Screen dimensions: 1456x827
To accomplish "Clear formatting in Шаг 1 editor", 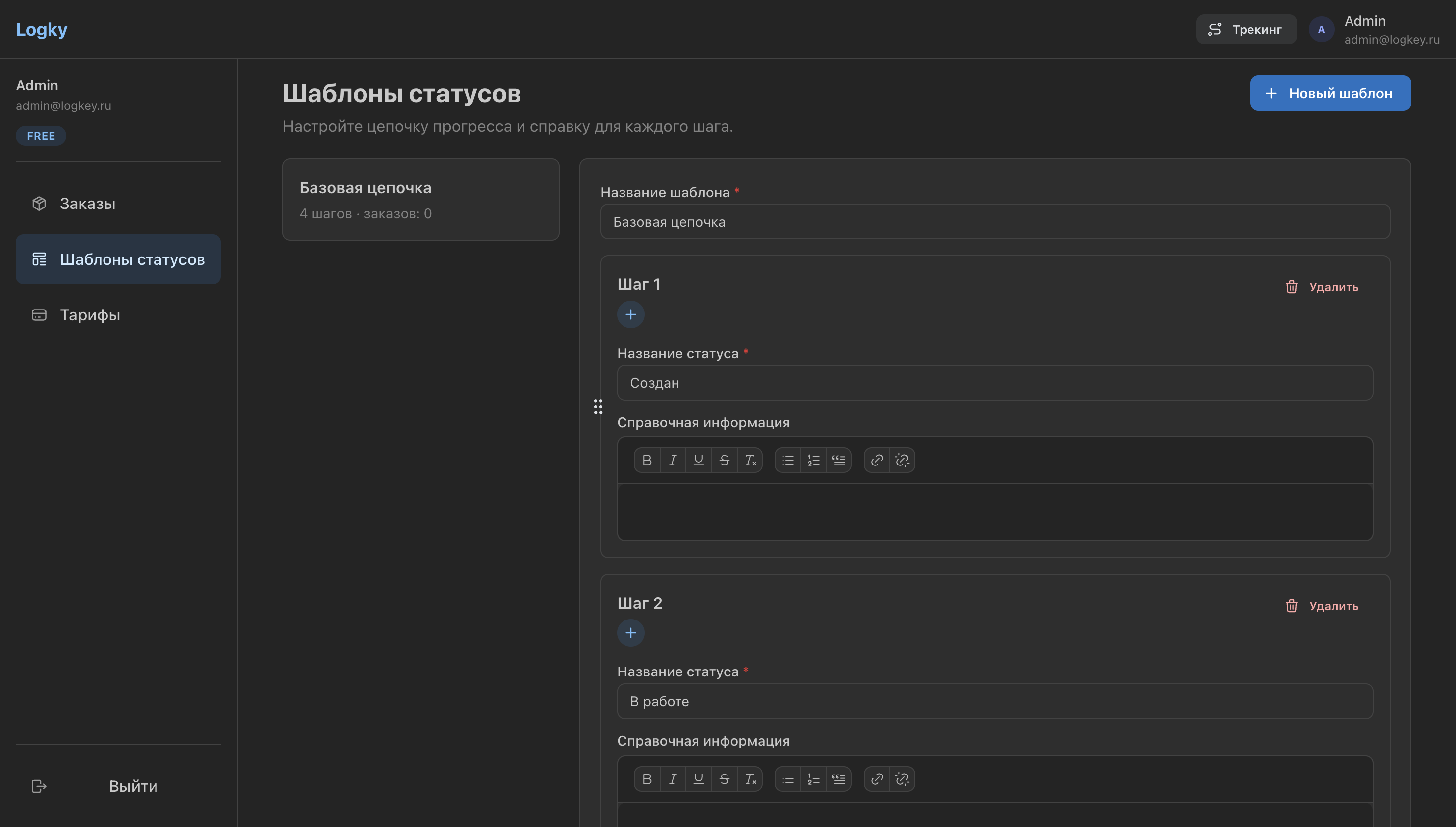I will [750, 460].
